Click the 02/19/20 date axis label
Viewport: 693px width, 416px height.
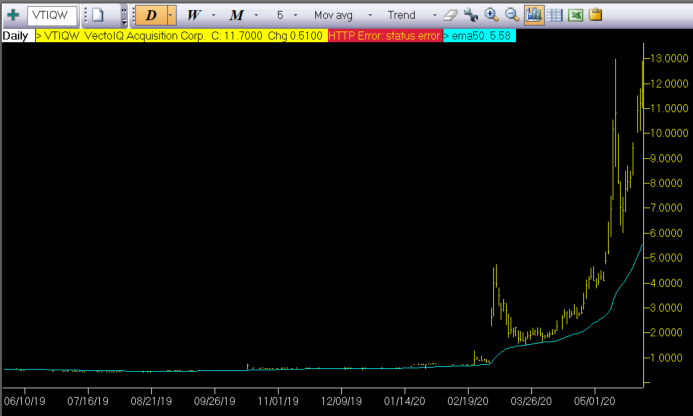tap(468, 401)
